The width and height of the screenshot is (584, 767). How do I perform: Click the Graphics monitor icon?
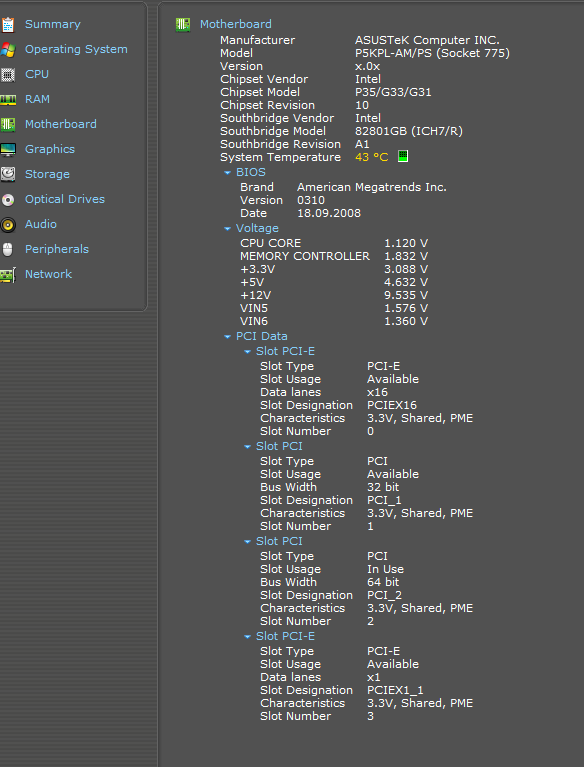point(8,150)
